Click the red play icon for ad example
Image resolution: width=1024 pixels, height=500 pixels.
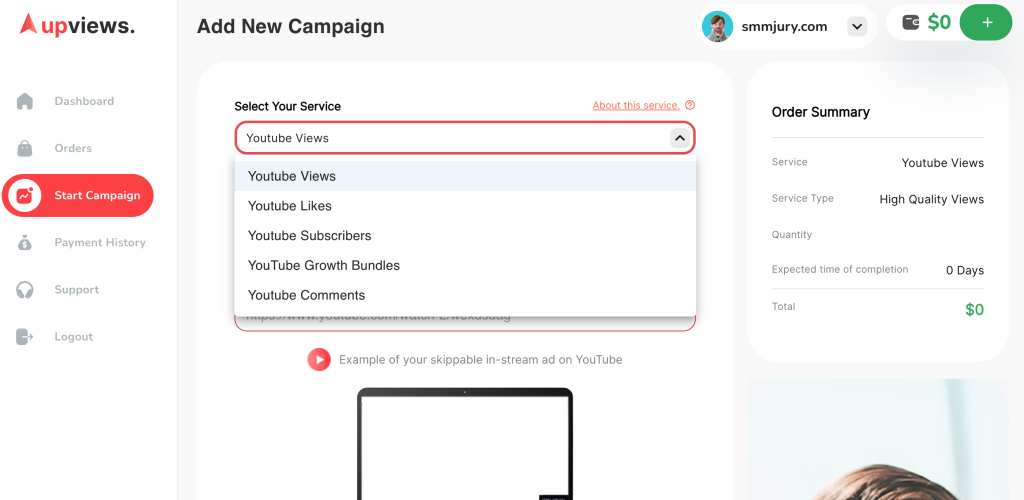pyautogui.click(x=319, y=359)
